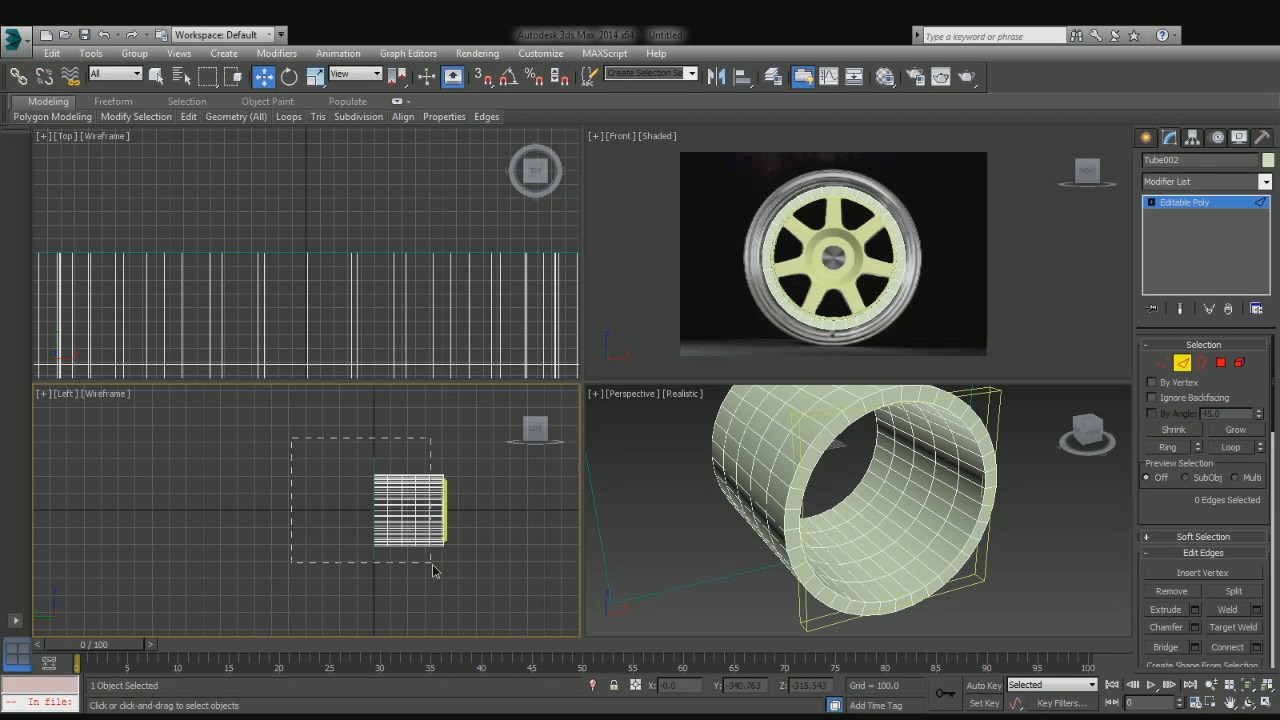The height and width of the screenshot is (720, 1280).
Task: Activate Select and Move tool
Action: point(264,76)
